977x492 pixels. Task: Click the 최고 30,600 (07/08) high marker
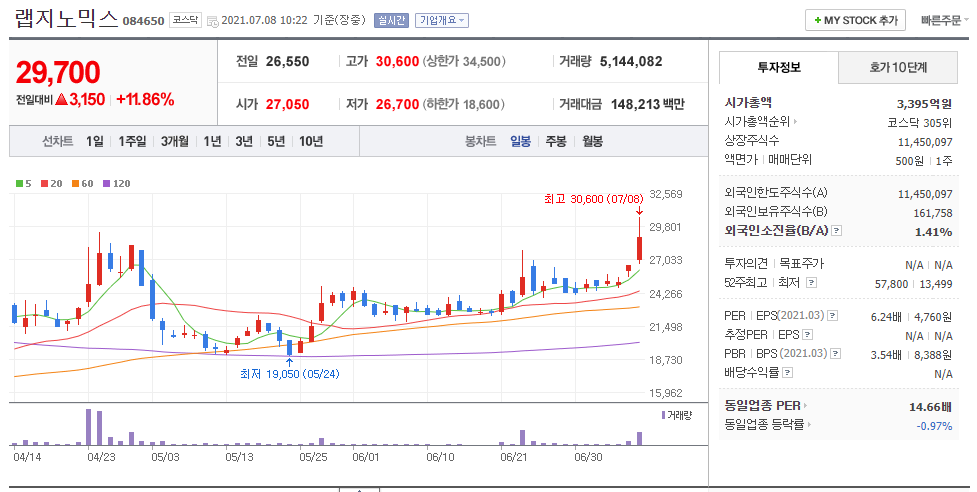click(593, 199)
